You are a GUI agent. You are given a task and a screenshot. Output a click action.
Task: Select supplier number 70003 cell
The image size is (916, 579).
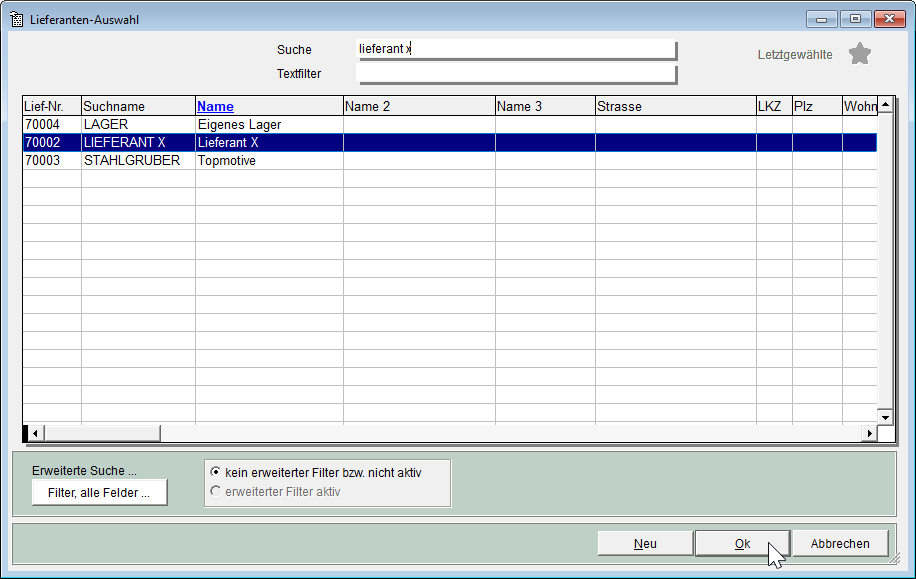point(52,161)
